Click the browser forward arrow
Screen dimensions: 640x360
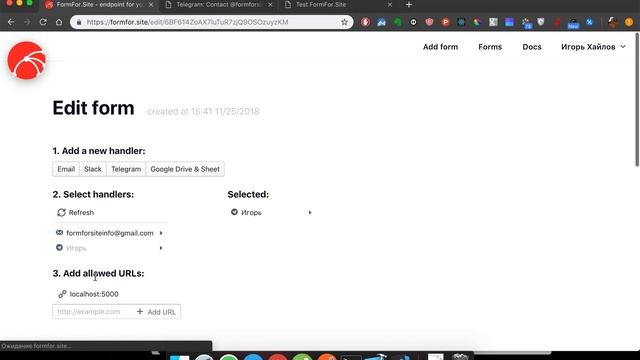[27, 22]
